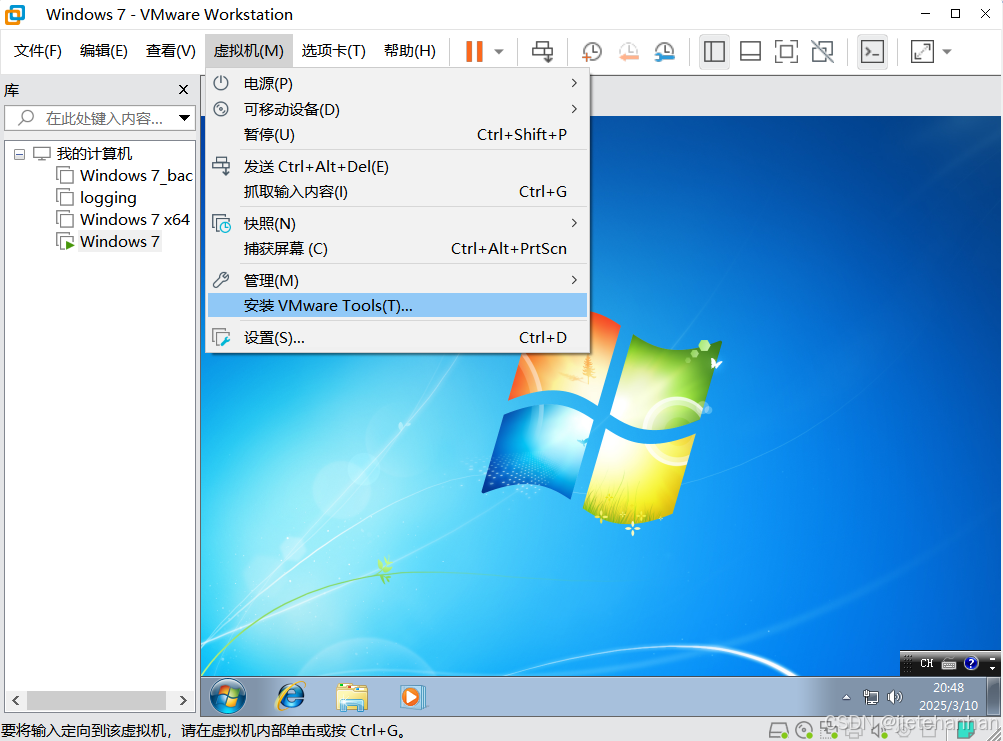Image resolution: width=1003 pixels, height=741 pixels.
Task: Select the Windows 7_bac virtual machine
Action: pos(136,175)
